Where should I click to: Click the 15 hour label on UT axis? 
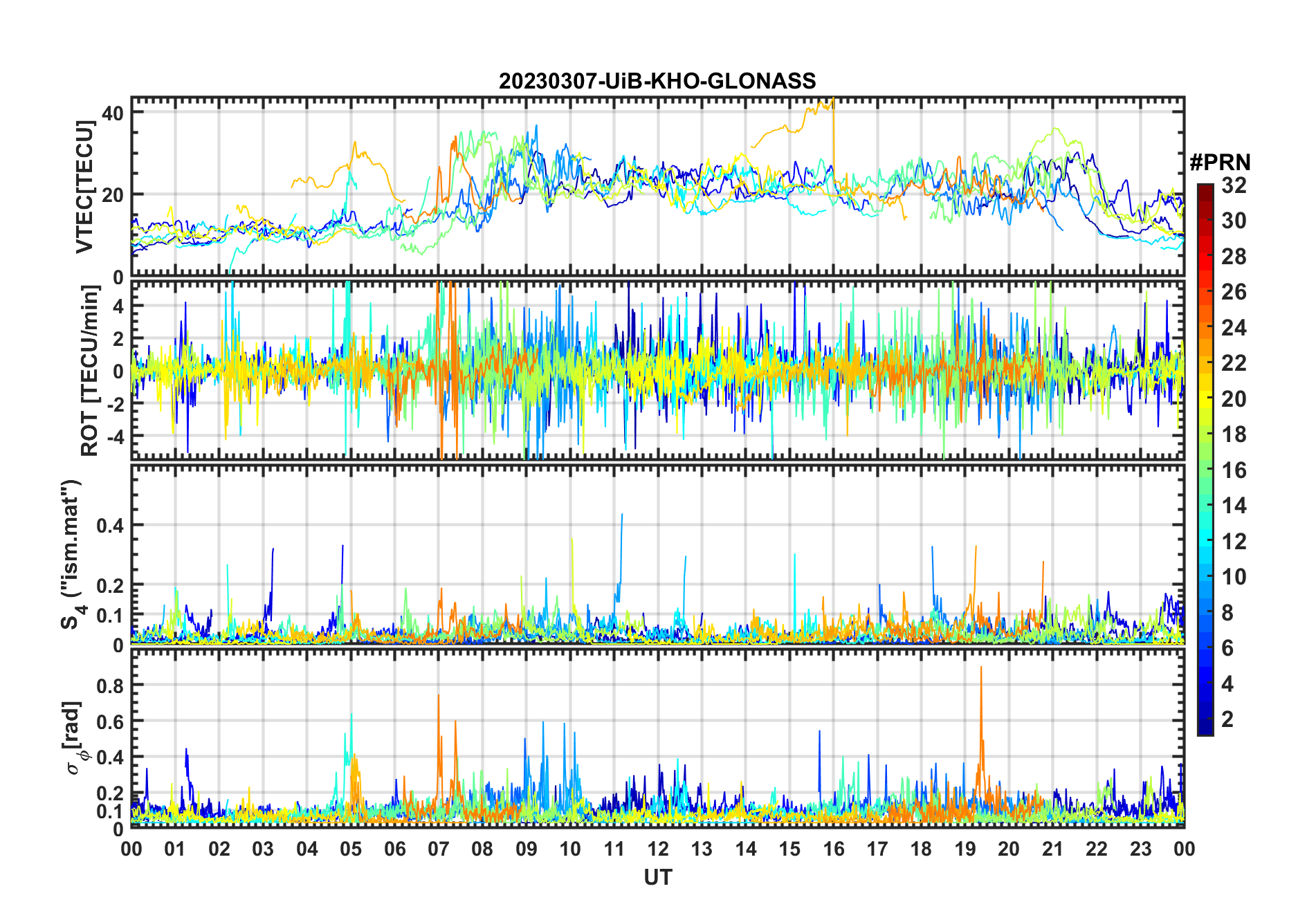pyautogui.click(x=789, y=849)
